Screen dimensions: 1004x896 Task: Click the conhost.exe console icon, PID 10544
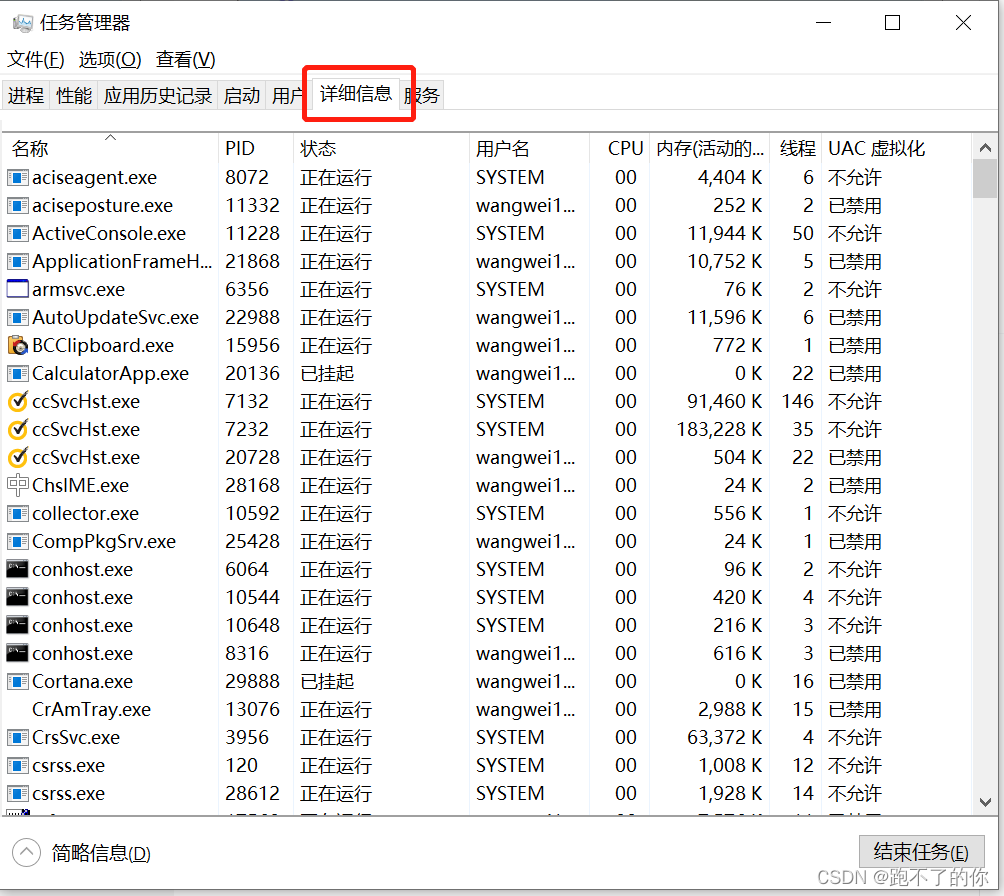click(18, 598)
